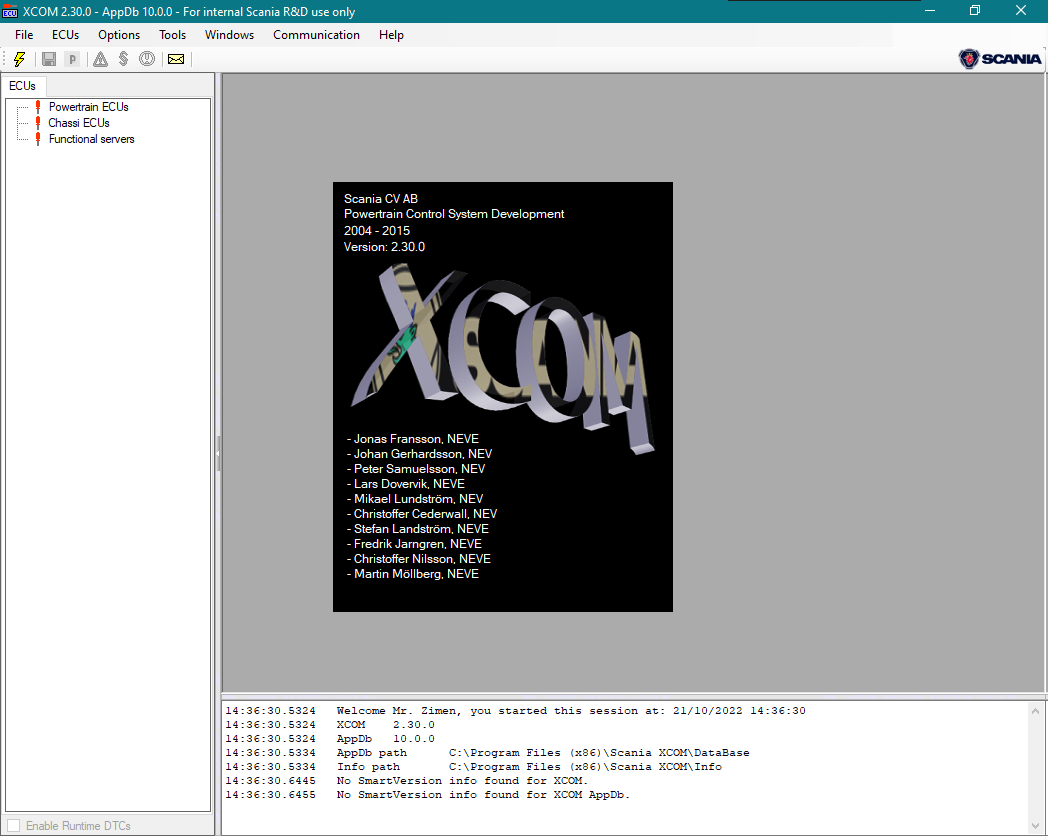Click the warning triangle DTC icon
Screen dimensions: 1048x836
99,59
